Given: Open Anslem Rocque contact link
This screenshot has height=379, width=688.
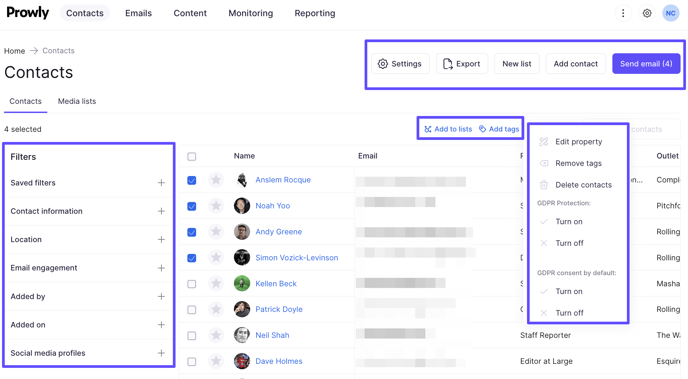Looking at the screenshot, I should point(283,180).
